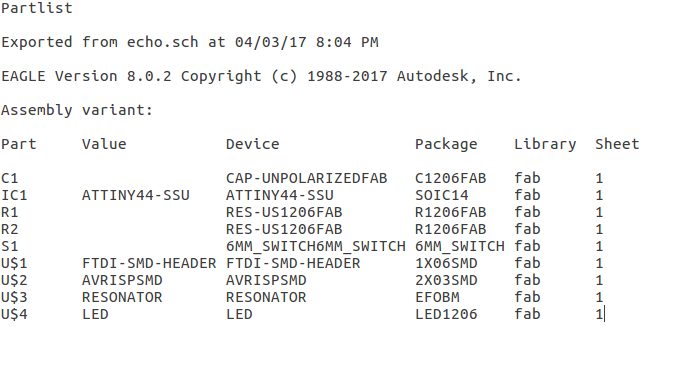Click the Part column header
This screenshot has width=687, height=370.
tap(19, 144)
